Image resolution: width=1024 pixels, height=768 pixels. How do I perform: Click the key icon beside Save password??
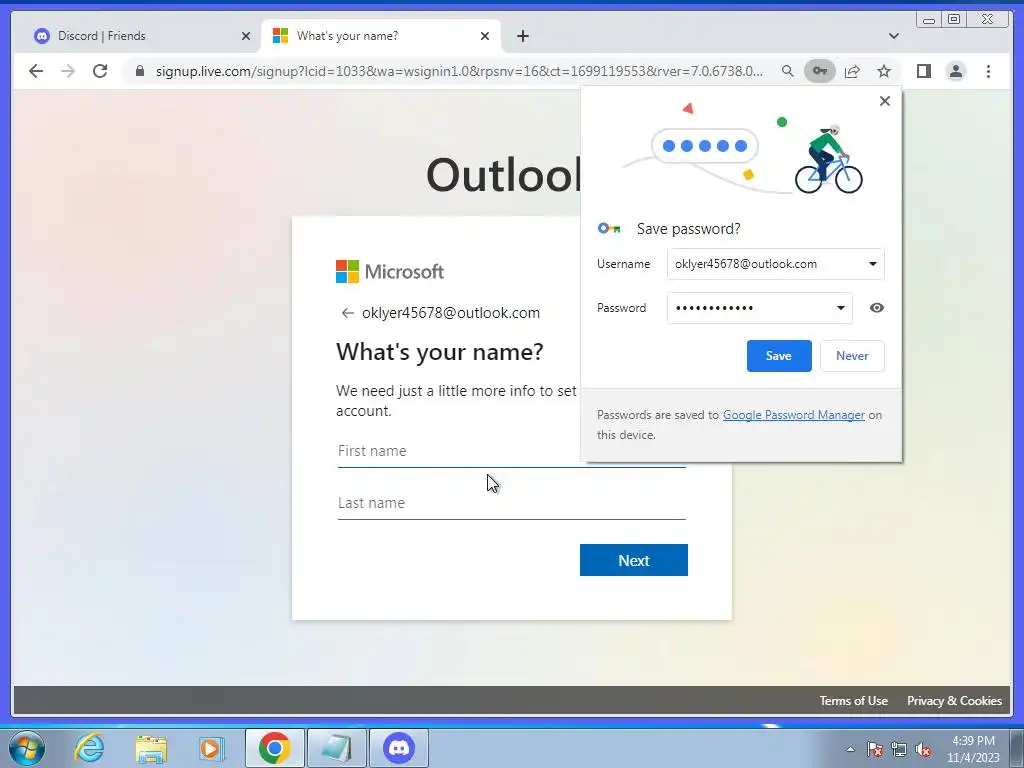609,229
